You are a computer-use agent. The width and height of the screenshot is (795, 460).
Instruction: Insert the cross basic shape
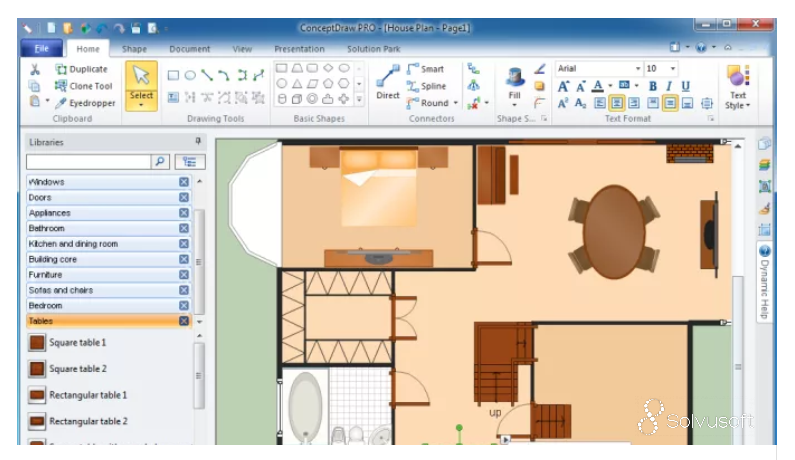[x=344, y=99]
